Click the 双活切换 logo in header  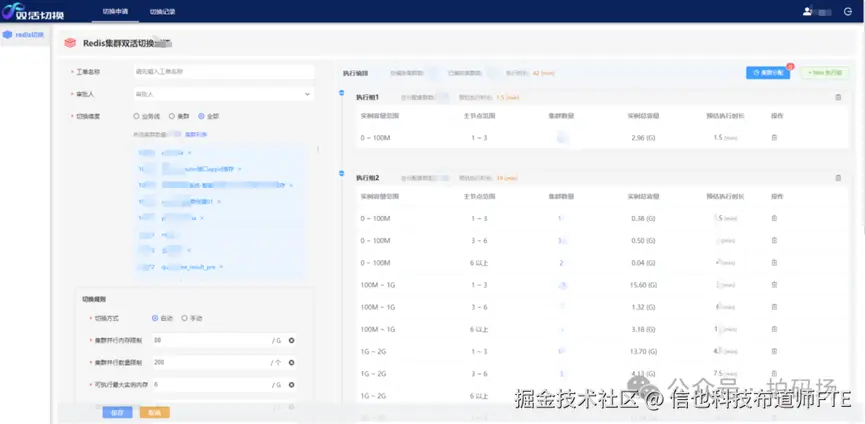tap(33, 11)
